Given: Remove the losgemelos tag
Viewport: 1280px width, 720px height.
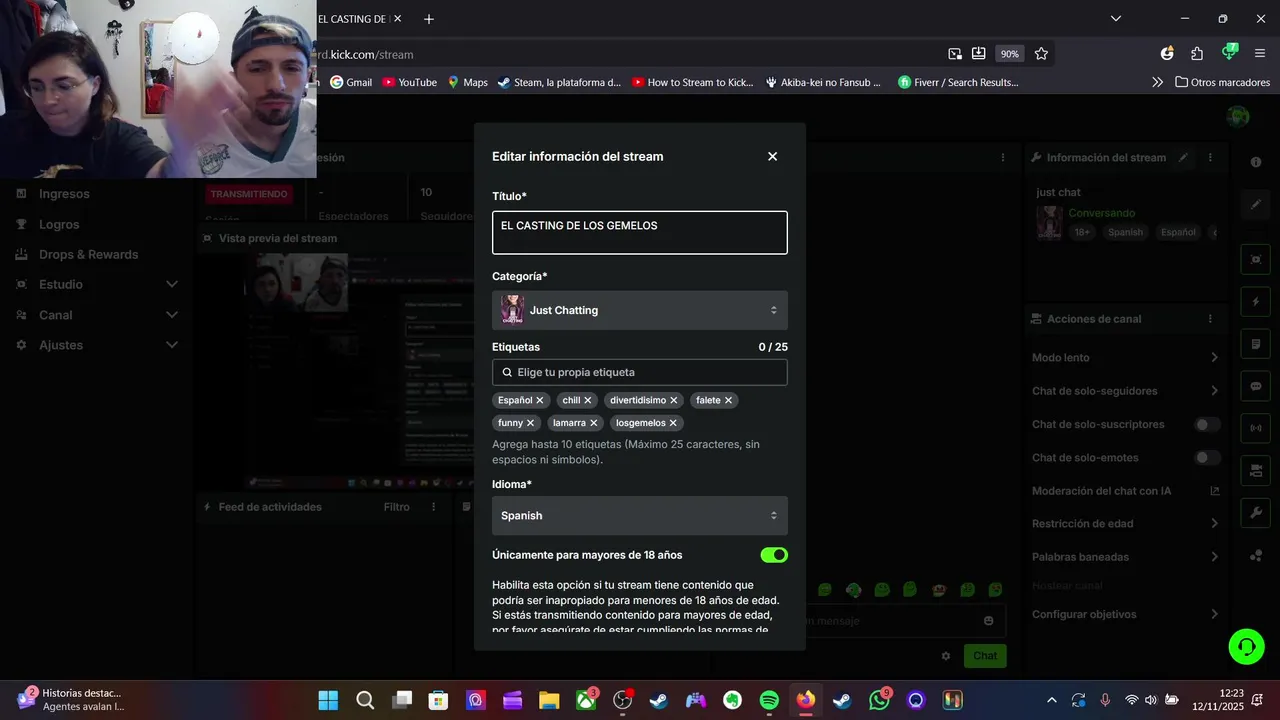Looking at the screenshot, I should tap(673, 423).
